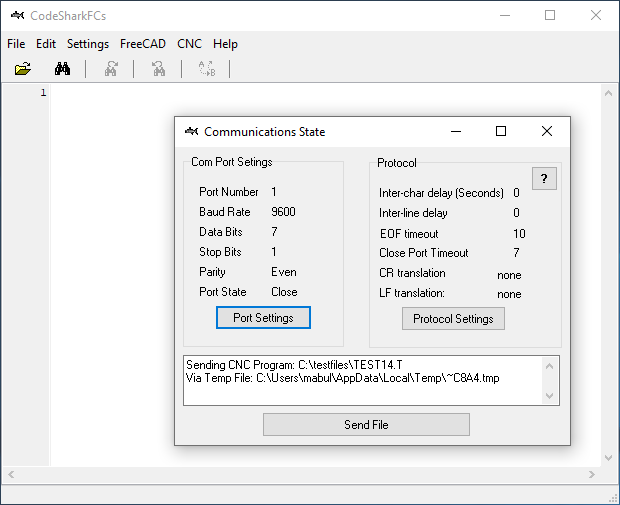Close the Communications State dialog
Screen dimensions: 620x505
pos(546,131)
